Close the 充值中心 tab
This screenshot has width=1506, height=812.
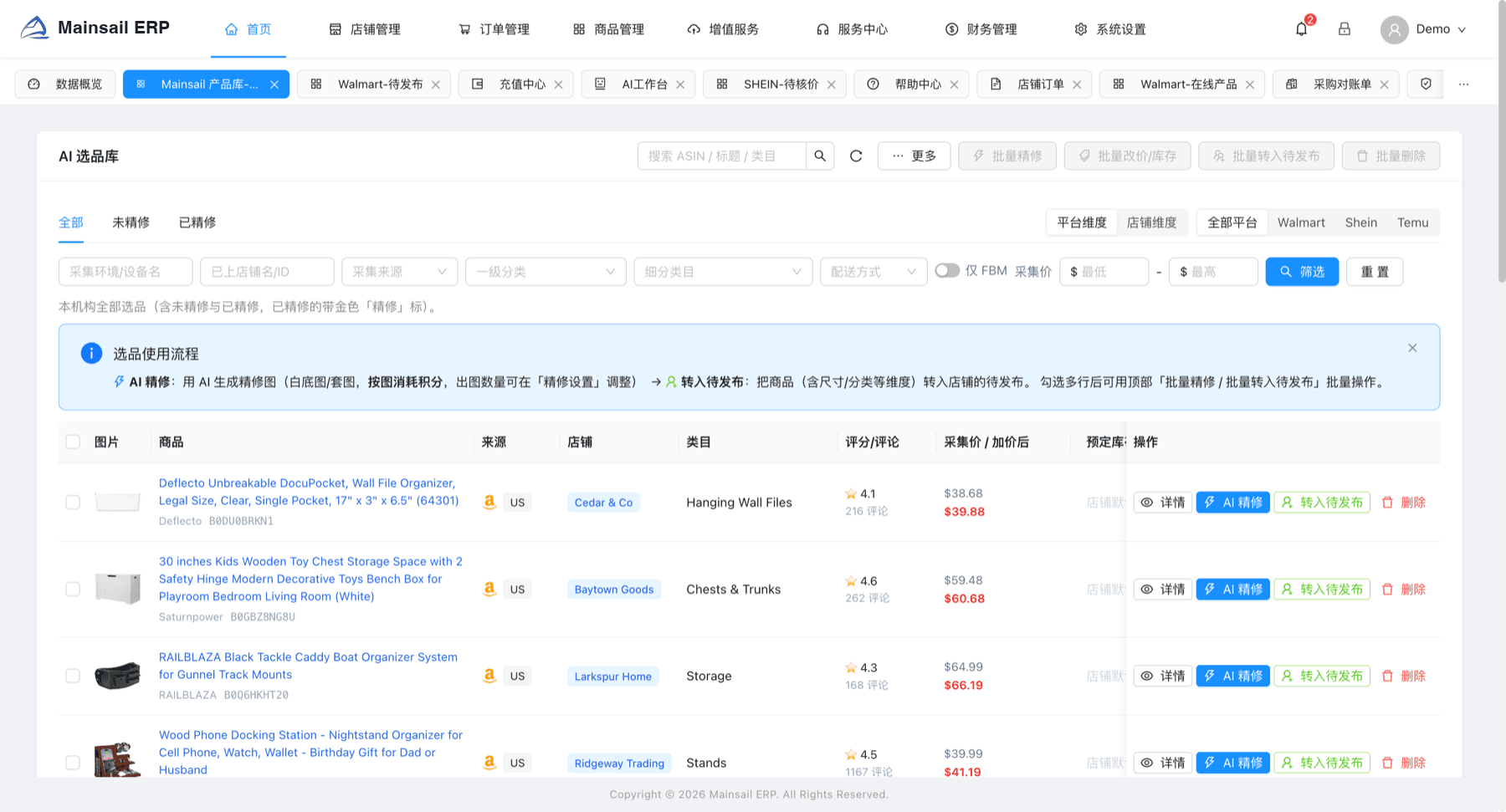pos(559,84)
